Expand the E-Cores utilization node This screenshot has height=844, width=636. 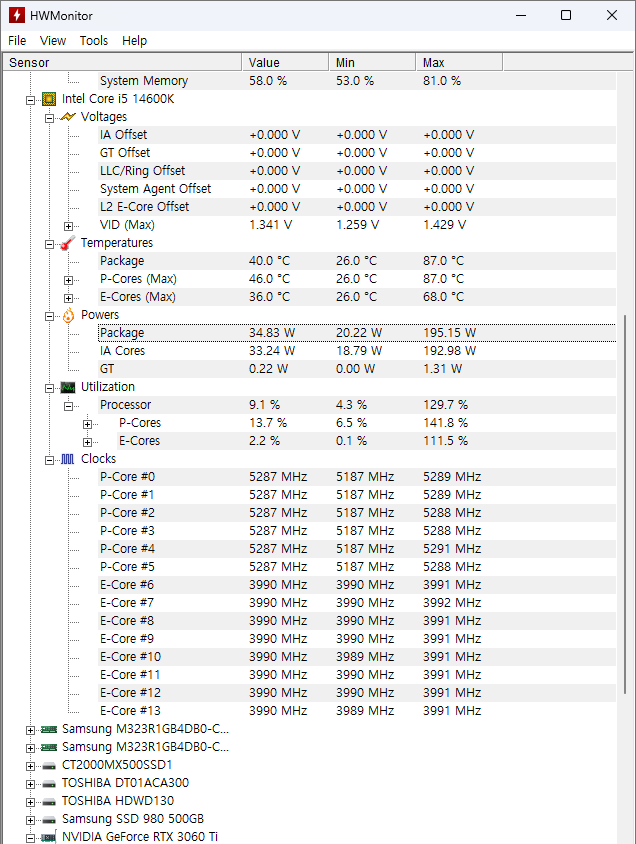[87, 442]
